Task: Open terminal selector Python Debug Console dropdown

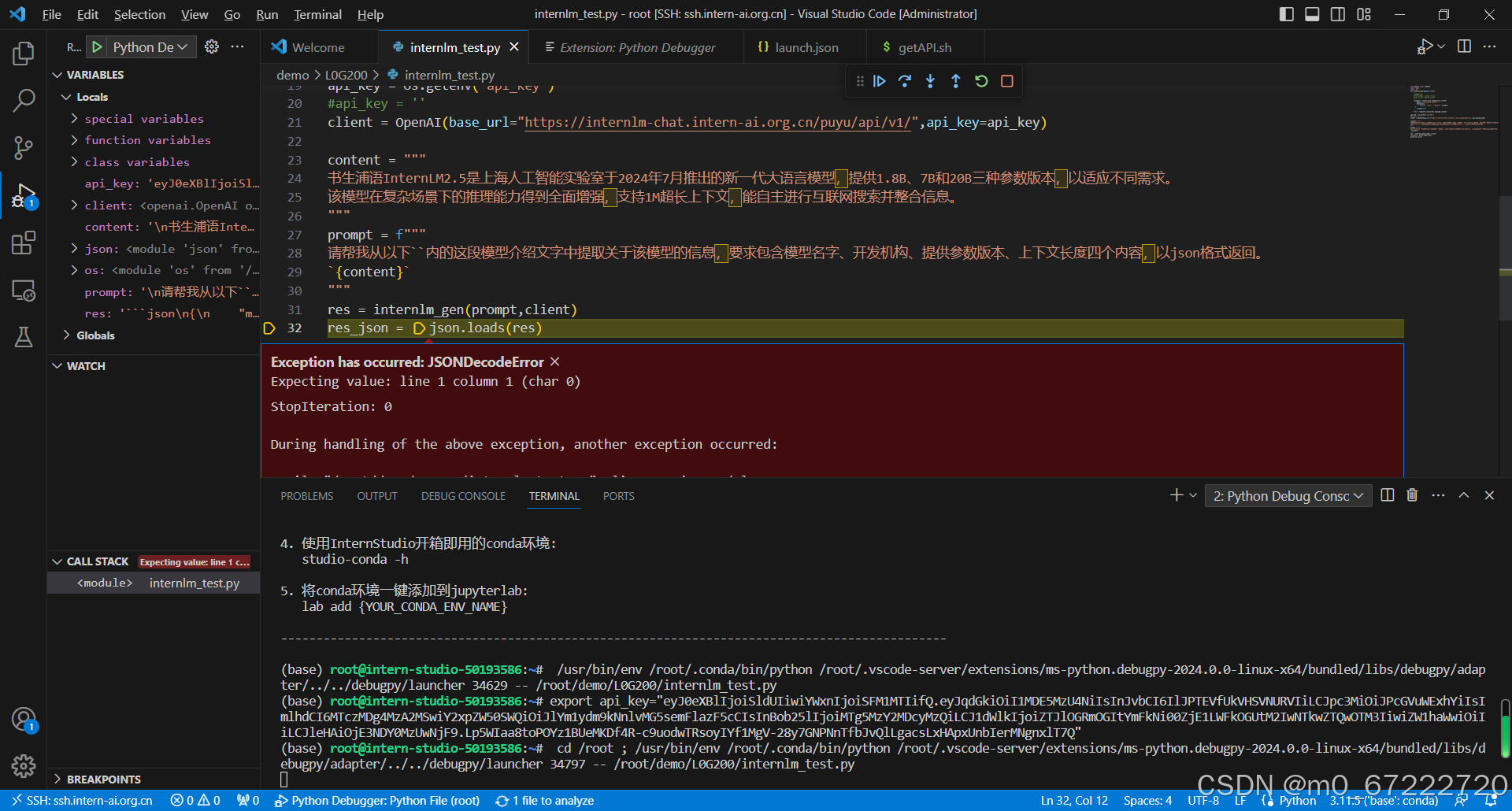Action: click(x=1288, y=496)
